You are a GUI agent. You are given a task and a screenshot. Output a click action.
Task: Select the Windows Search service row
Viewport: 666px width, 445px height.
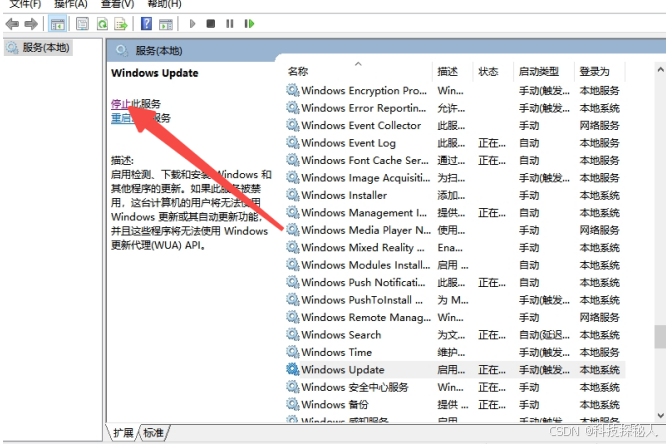coord(454,335)
